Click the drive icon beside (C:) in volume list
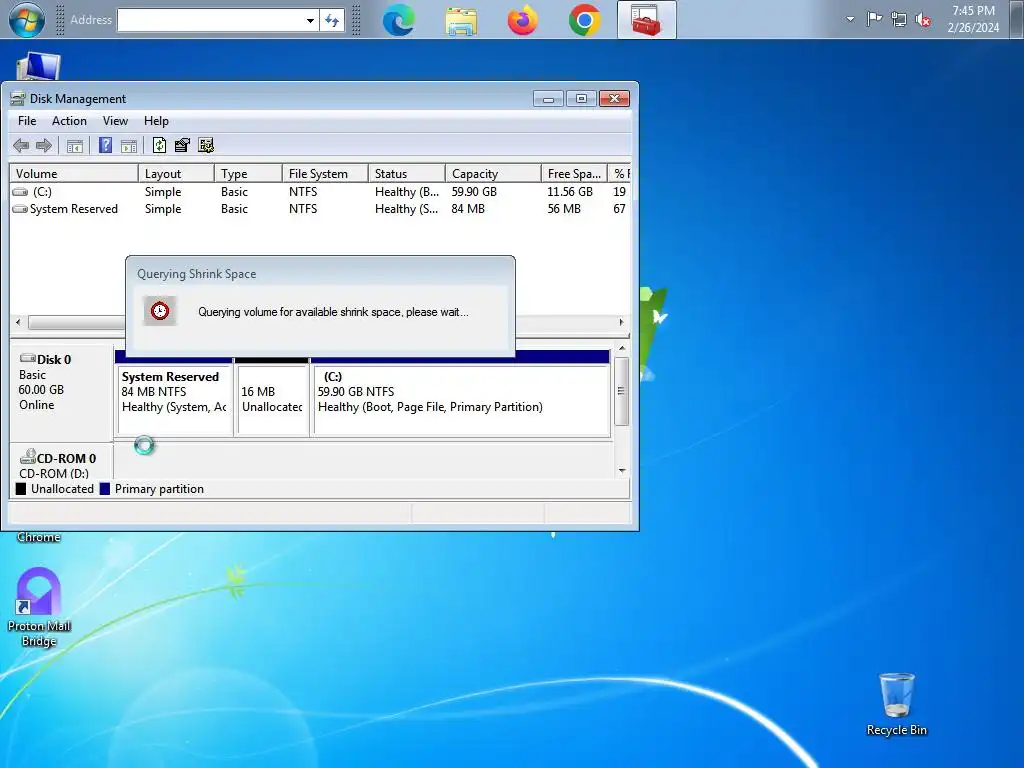Image resolution: width=1024 pixels, height=768 pixels. (20, 192)
